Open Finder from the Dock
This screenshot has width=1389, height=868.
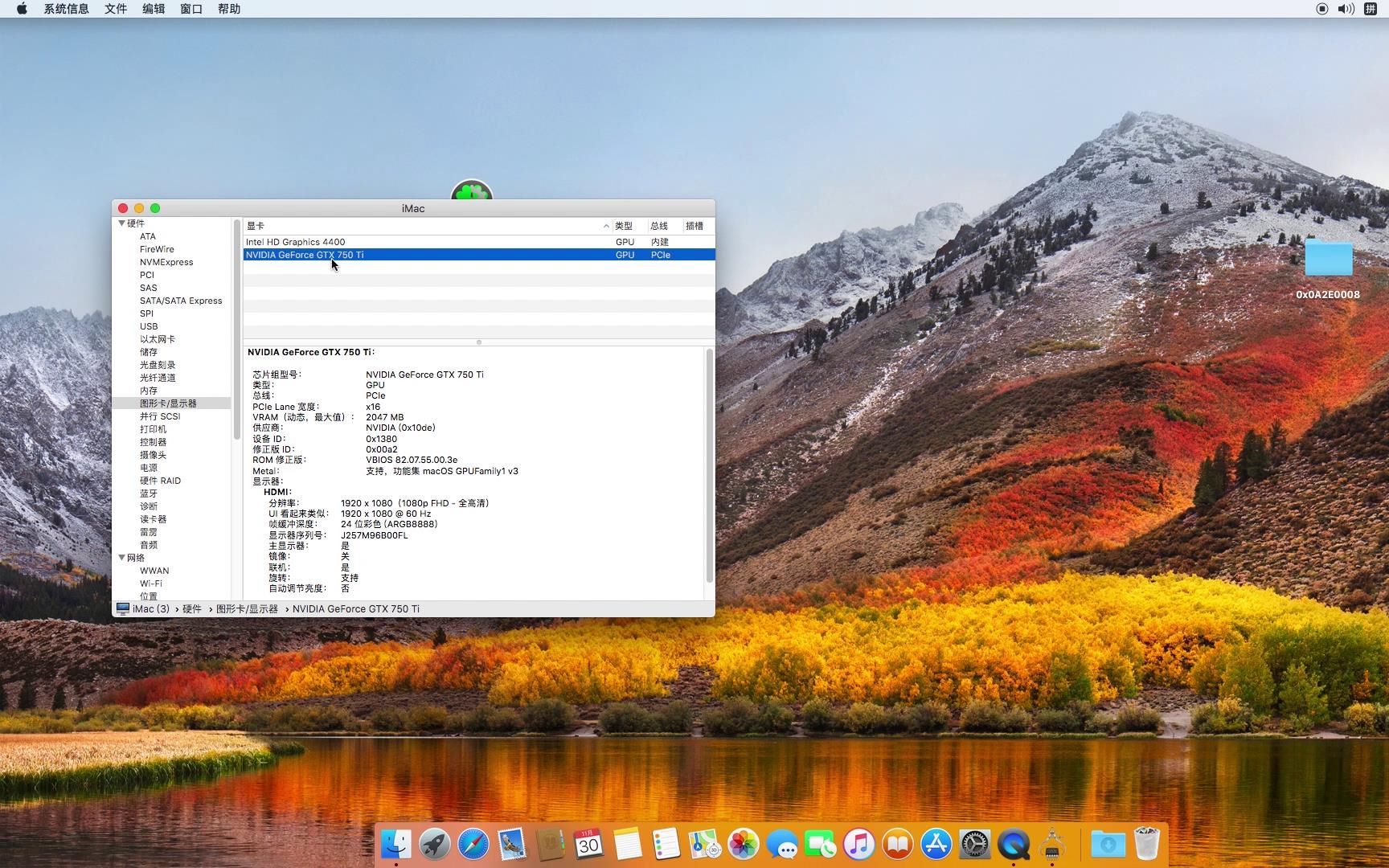pyautogui.click(x=395, y=844)
